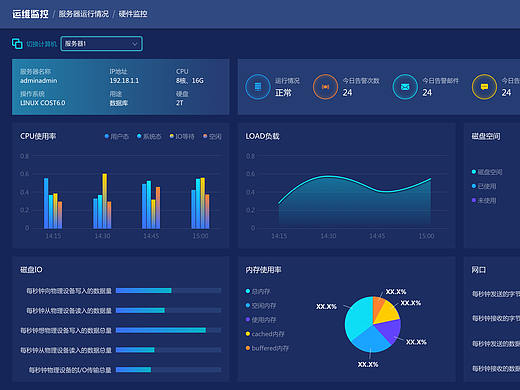Click the 每秒钟从物理设备读入的数据量 progress bar
The image size is (520, 390).
168,310
